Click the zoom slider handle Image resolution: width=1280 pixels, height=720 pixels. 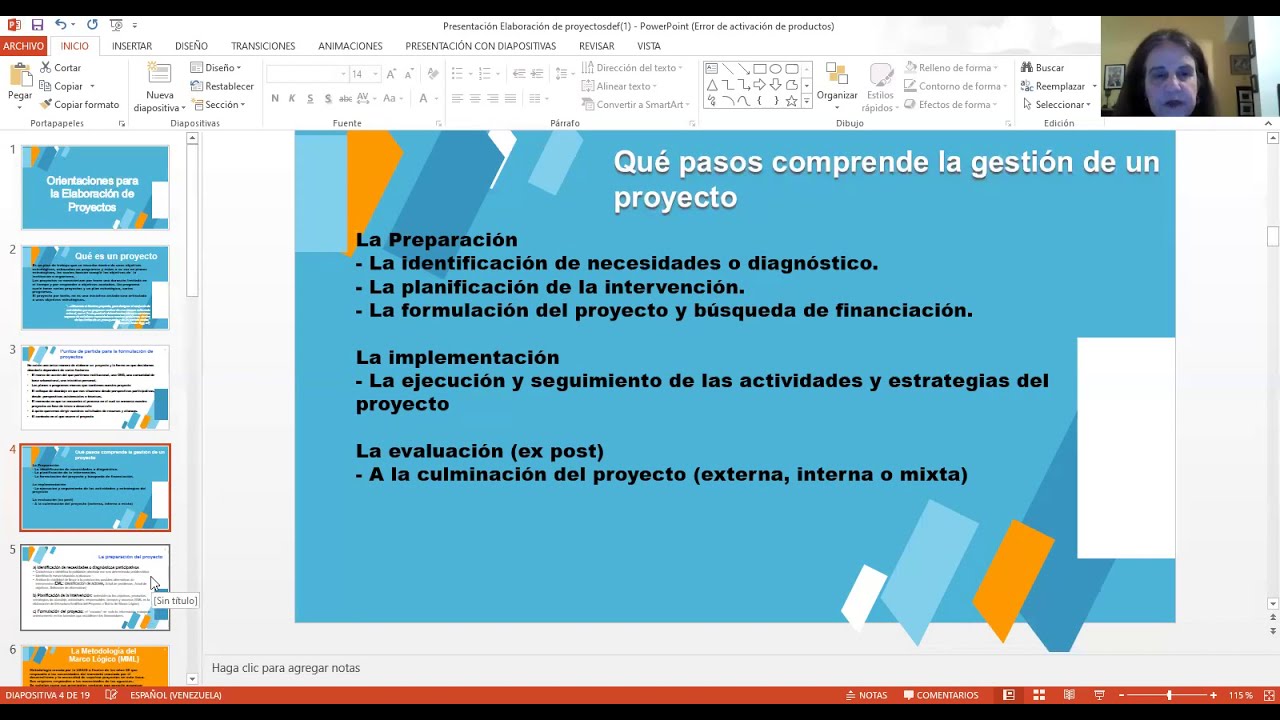tap(1169, 695)
